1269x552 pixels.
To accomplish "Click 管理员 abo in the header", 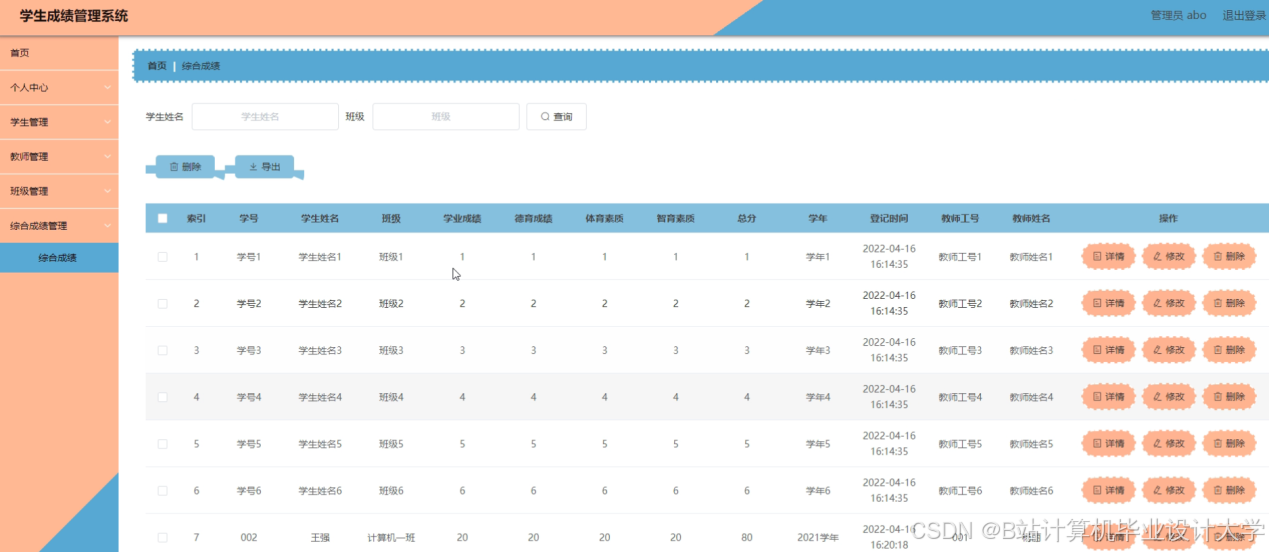I will [1178, 15].
